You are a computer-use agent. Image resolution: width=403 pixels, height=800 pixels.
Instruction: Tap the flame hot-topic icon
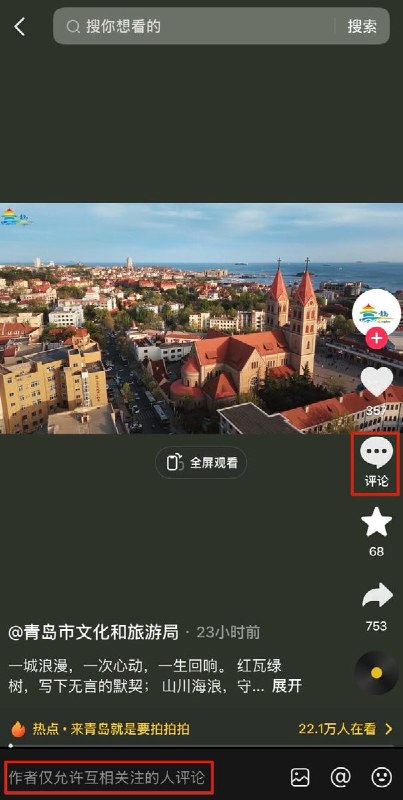point(18,729)
